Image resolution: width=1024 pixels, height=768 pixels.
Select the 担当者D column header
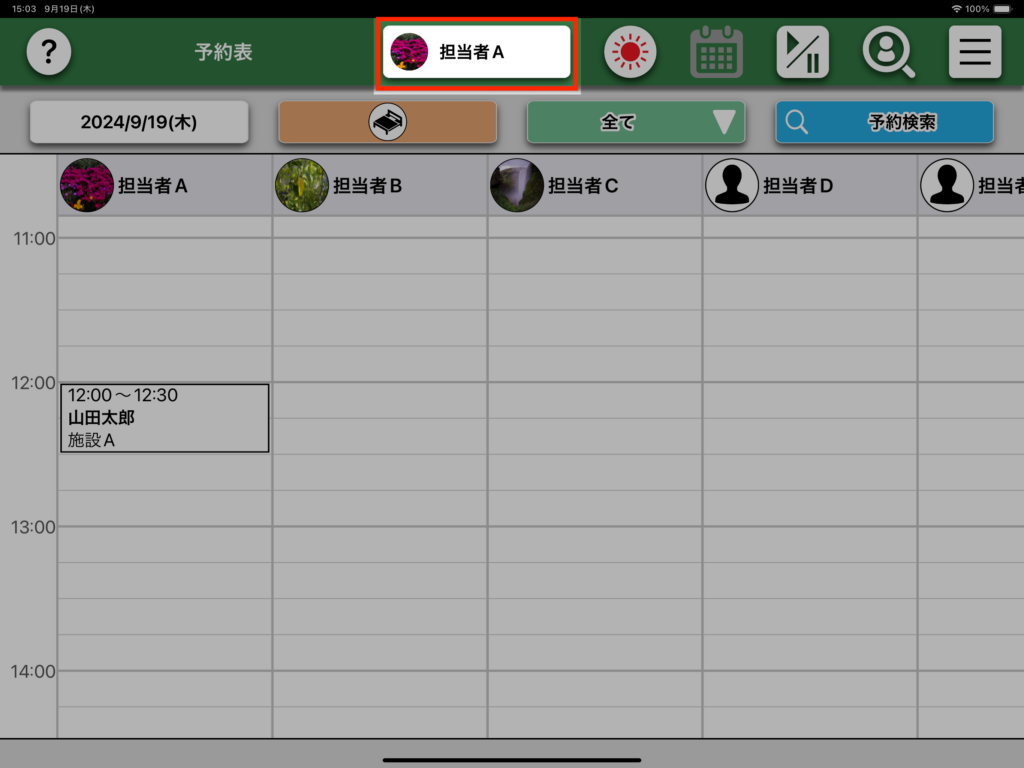click(x=798, y=185)
